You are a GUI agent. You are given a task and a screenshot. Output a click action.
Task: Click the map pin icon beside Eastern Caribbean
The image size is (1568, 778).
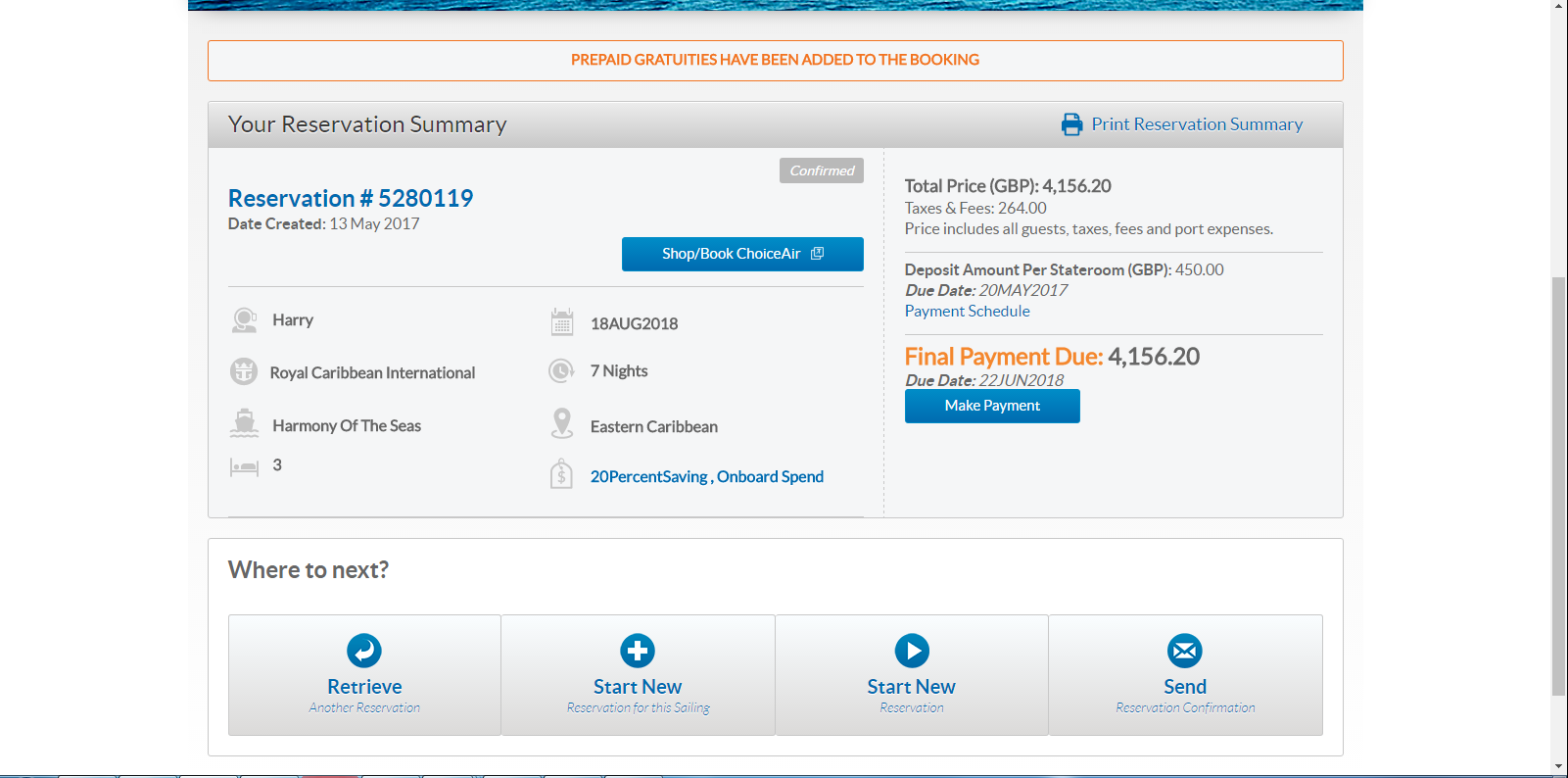[562, 424]
